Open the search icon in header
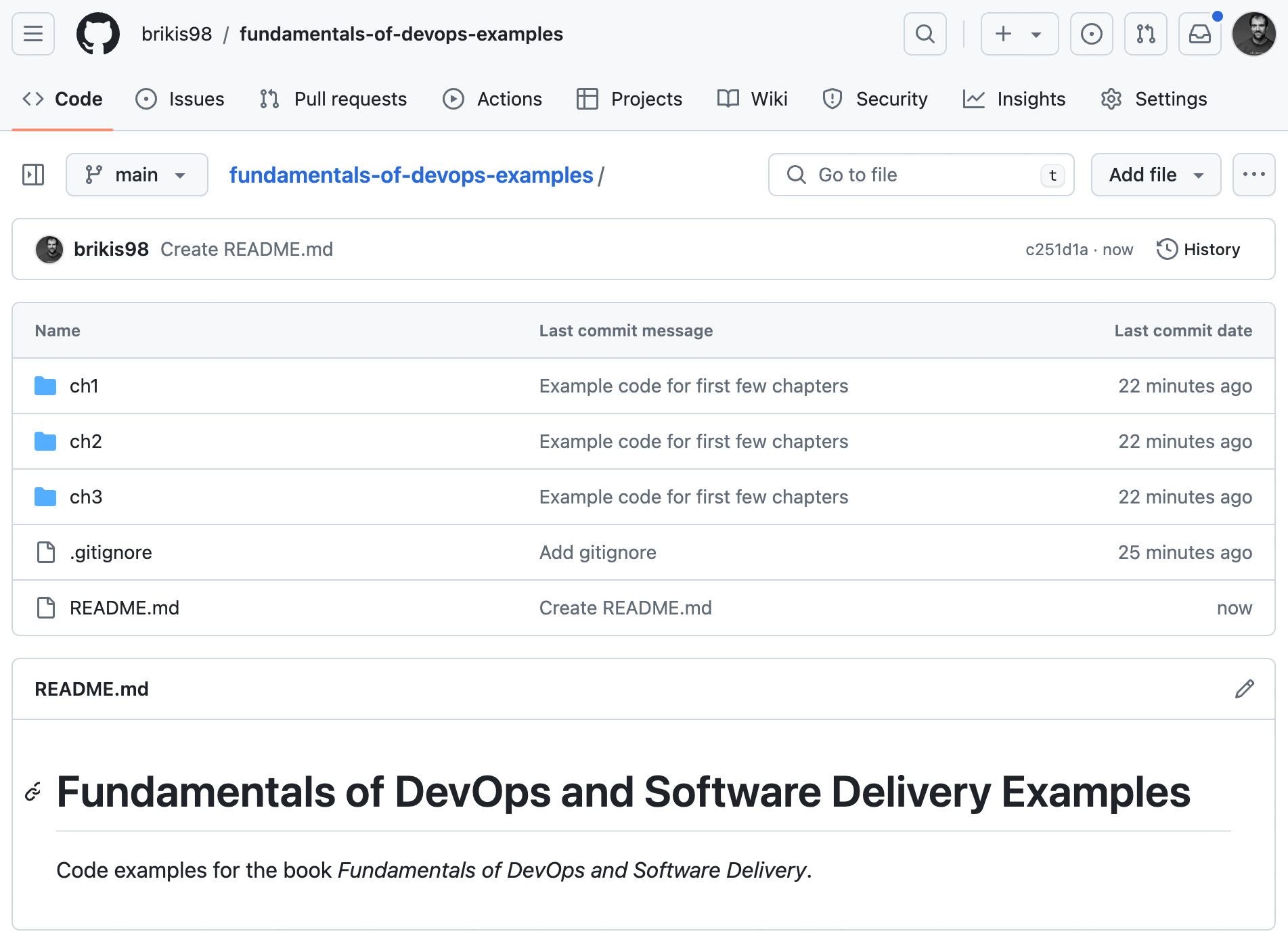 pyautogui.click(x=925, y=34)
